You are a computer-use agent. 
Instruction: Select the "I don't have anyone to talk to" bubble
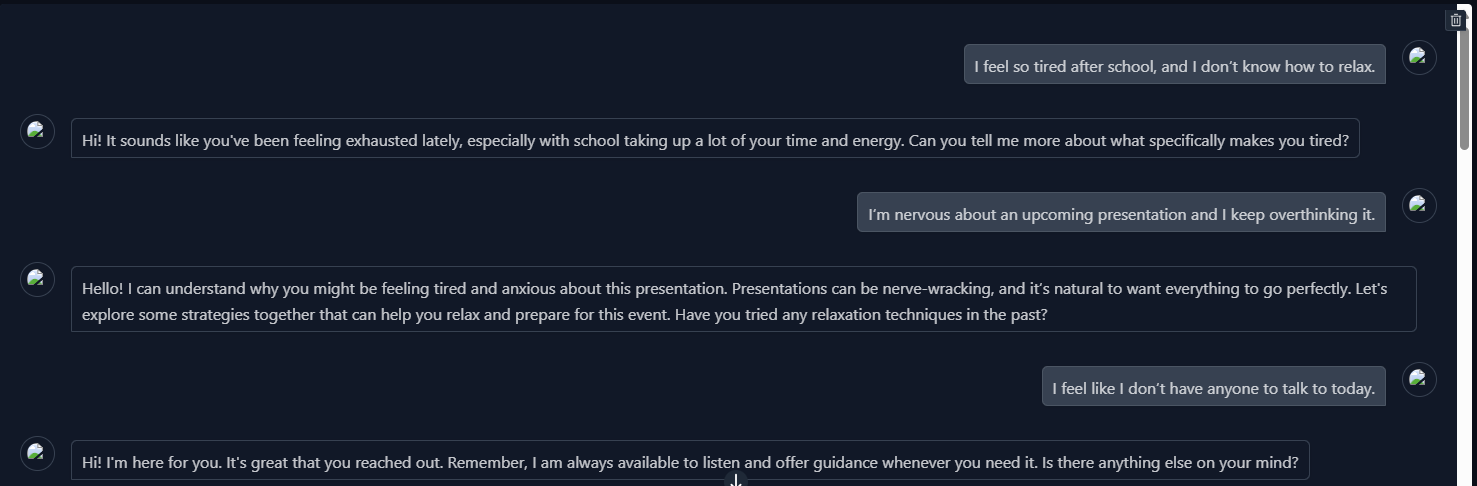pyautogui.click(x=1213, y=386)
